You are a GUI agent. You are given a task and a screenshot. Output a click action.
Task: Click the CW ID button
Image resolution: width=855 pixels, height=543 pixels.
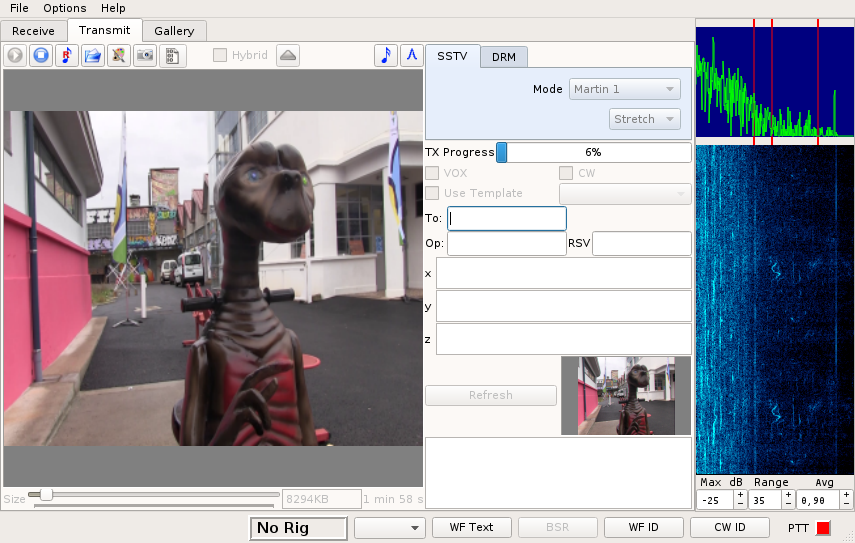pyautogui.click(x=730, y=527)
